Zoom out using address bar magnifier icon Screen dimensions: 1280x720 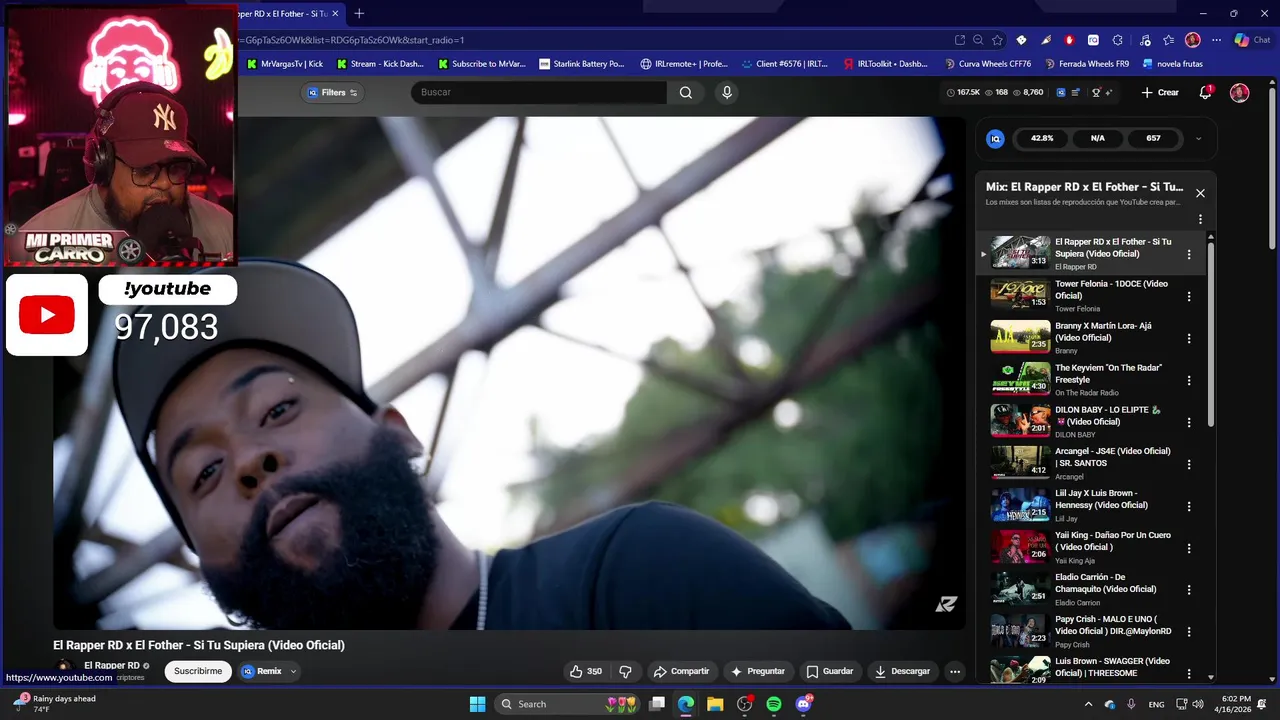coord(978,40)
